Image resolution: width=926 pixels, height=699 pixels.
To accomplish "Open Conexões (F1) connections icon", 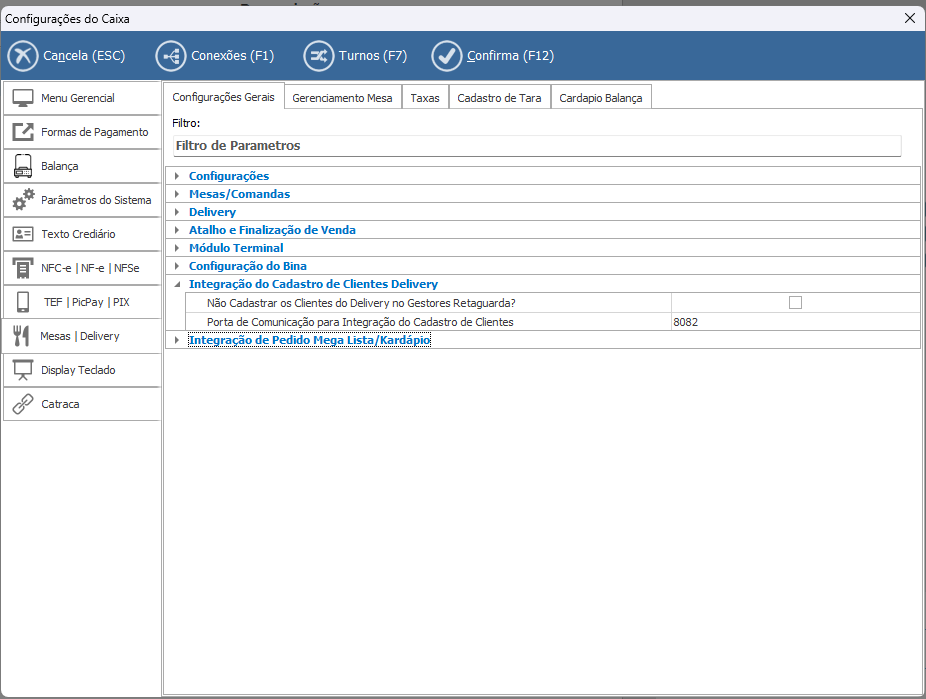I will (171, 56).
